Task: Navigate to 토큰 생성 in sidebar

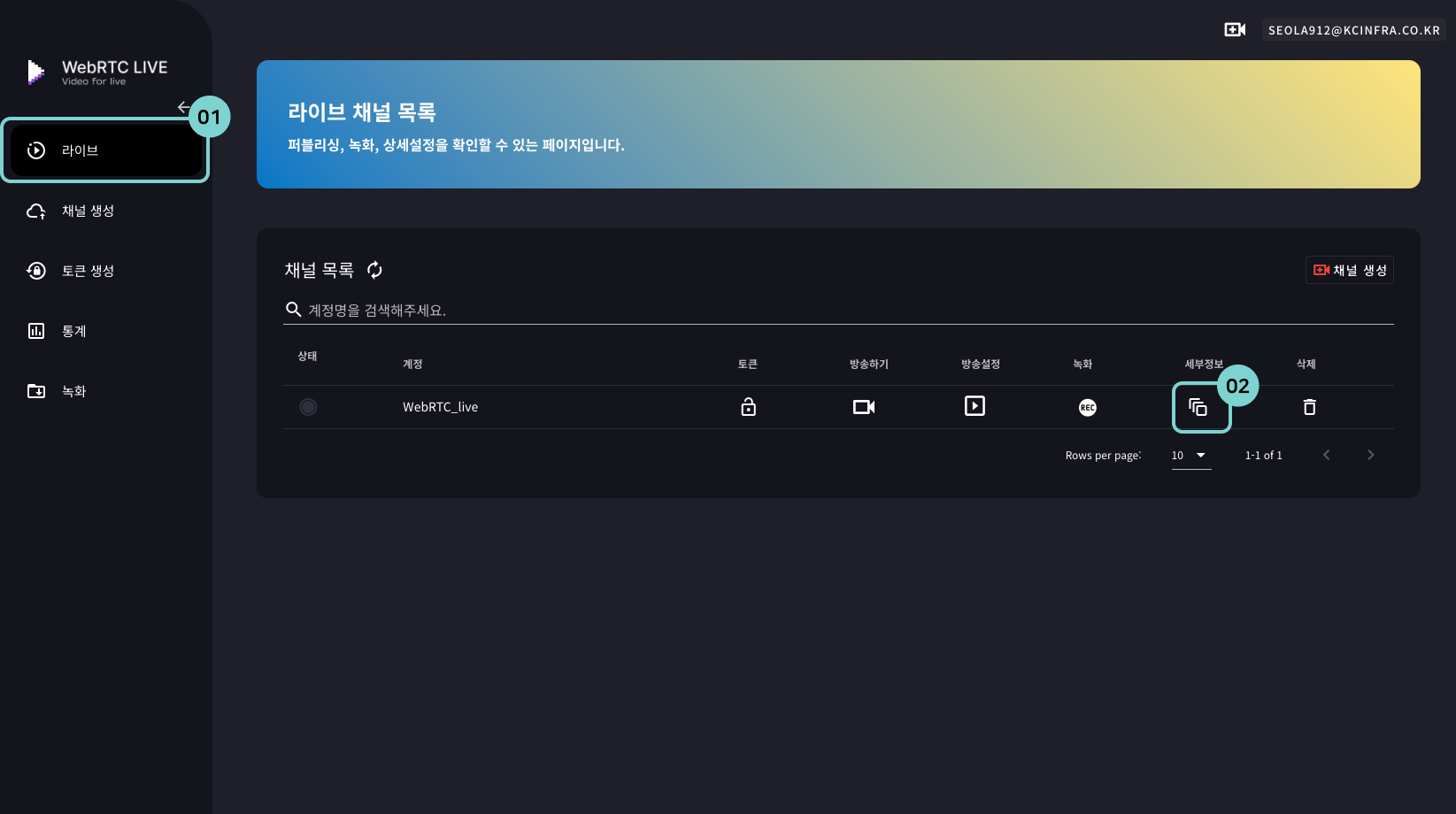Action: click(x=88, y=271)
